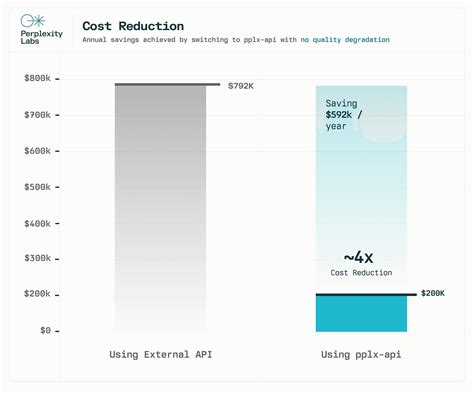474x394 pixels.
Task: Click the $0 y-axis tick label
Action: tap(46, 331)
